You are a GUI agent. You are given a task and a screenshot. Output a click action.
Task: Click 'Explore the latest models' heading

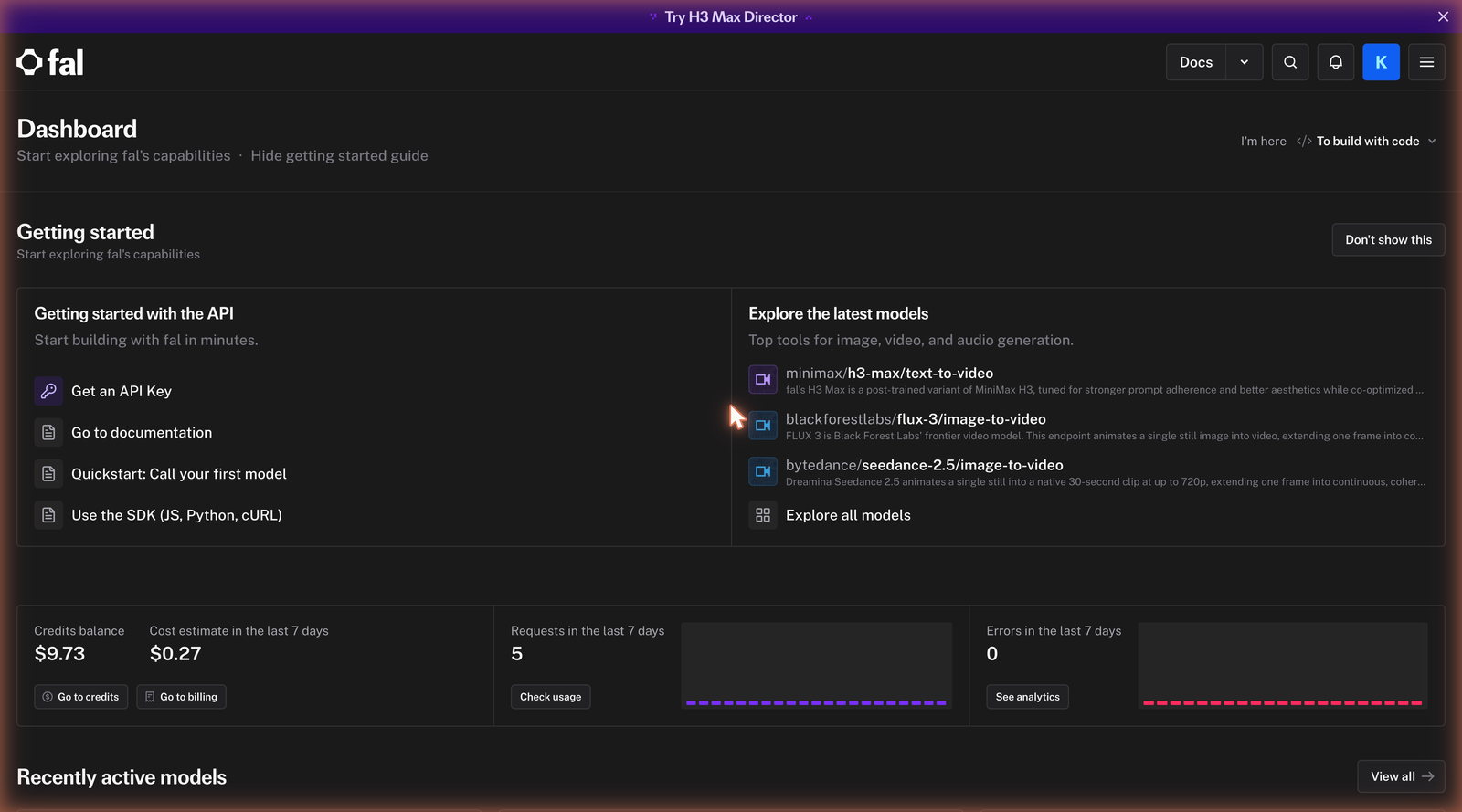(839, 313)
